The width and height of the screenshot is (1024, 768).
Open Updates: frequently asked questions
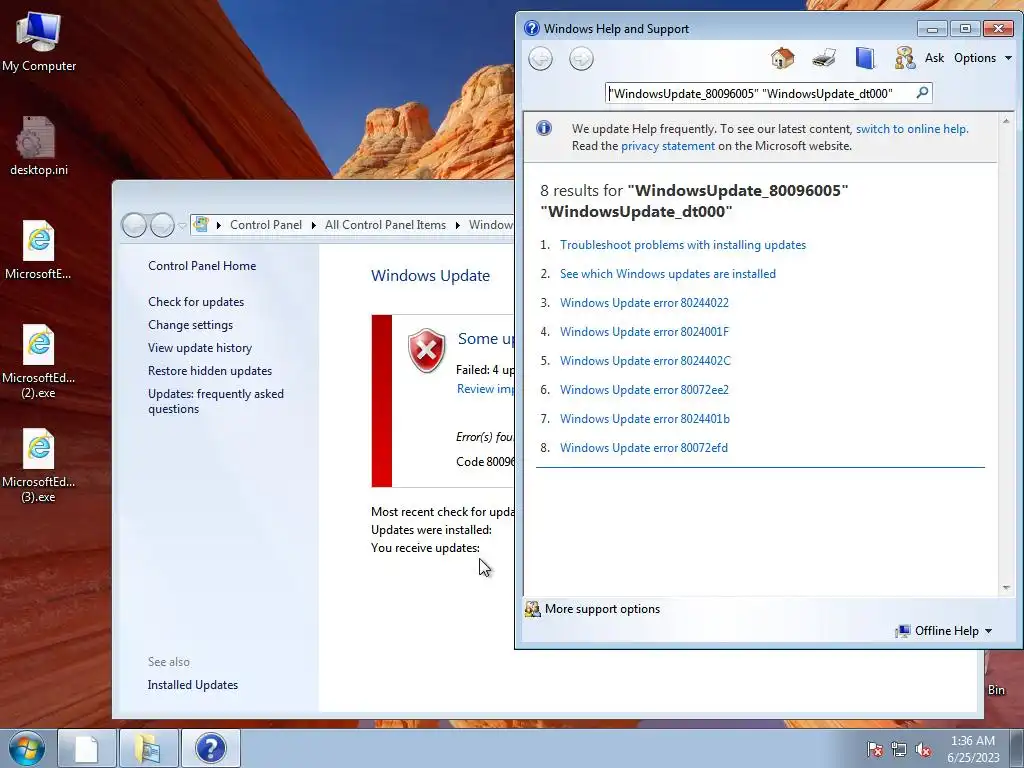[216, 401]
